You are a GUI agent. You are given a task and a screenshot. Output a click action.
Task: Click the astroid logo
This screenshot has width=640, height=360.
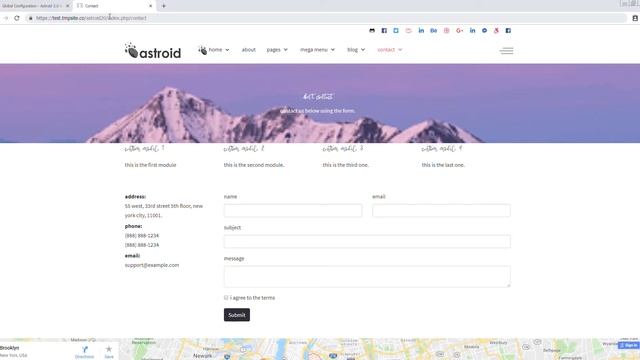coord(153,51)
